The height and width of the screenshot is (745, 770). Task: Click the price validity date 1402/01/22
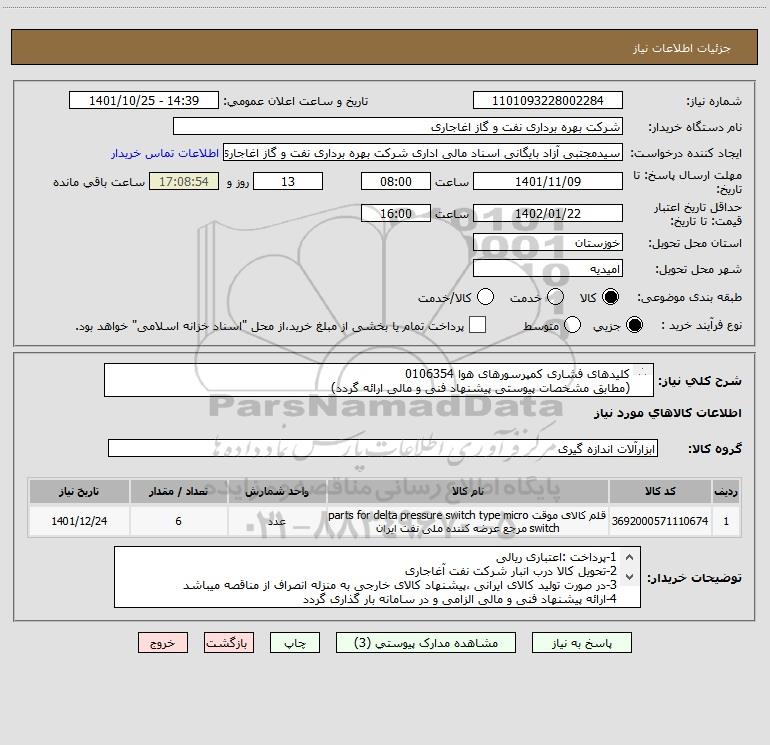[548, 214]
